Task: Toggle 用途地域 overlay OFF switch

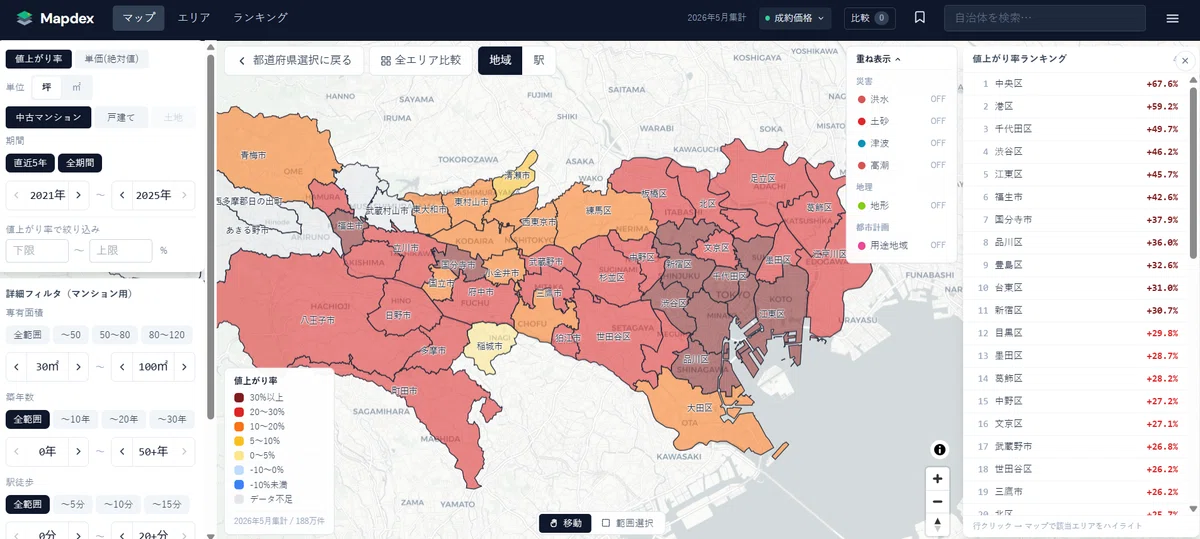Action: pyautogui.click(x=938, y=245)
